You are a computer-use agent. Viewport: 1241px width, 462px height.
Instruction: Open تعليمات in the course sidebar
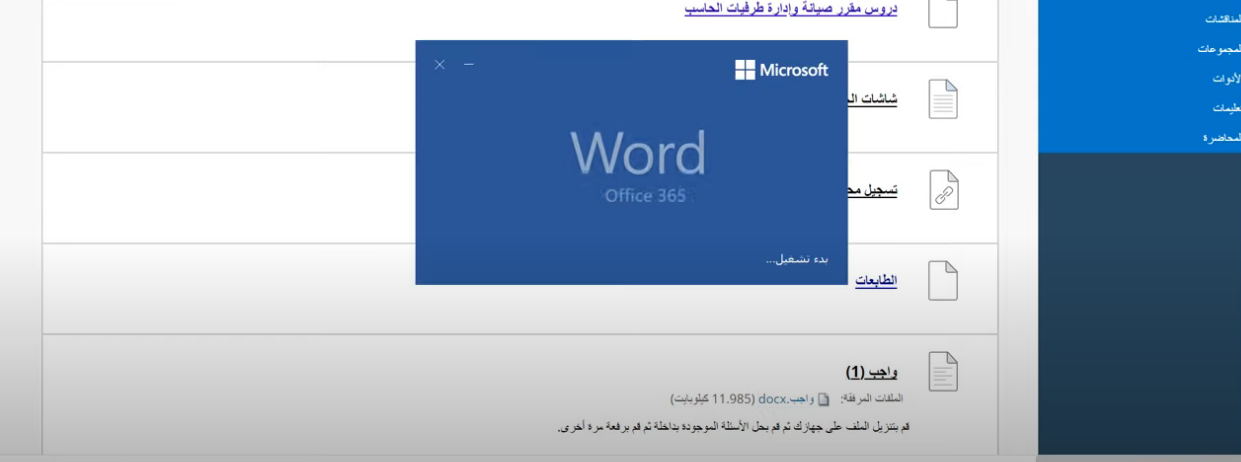1226,108
